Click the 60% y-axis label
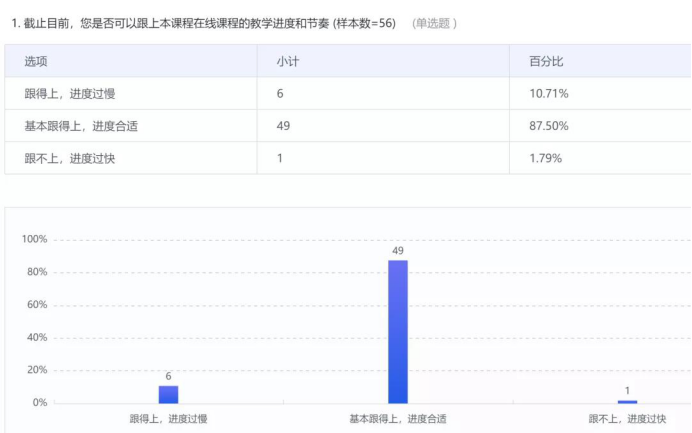Screen dimensions: 692x433 [37, 305]
